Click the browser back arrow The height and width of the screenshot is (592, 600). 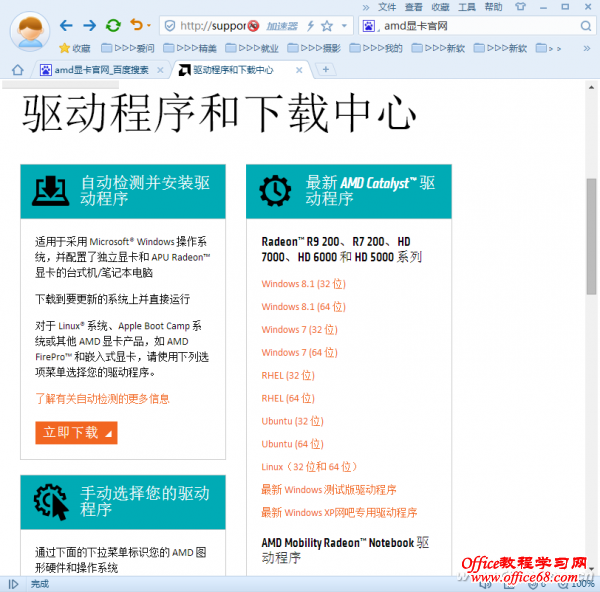(66, 26)
